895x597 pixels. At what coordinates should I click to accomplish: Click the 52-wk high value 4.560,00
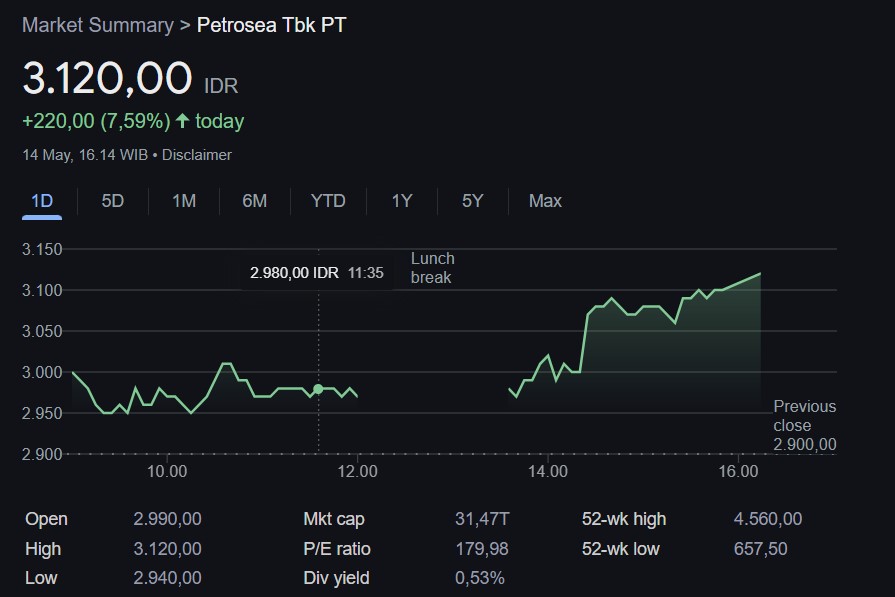click(x=767, y=519)
